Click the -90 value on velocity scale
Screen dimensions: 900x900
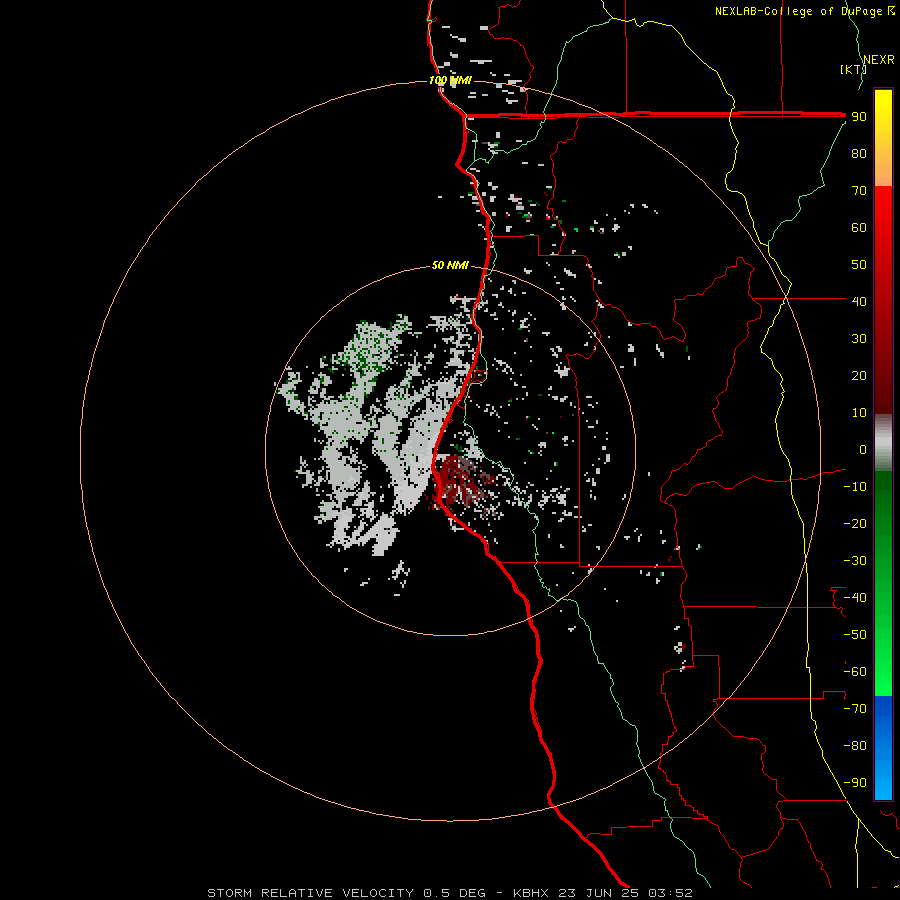[x=855, y=782]
